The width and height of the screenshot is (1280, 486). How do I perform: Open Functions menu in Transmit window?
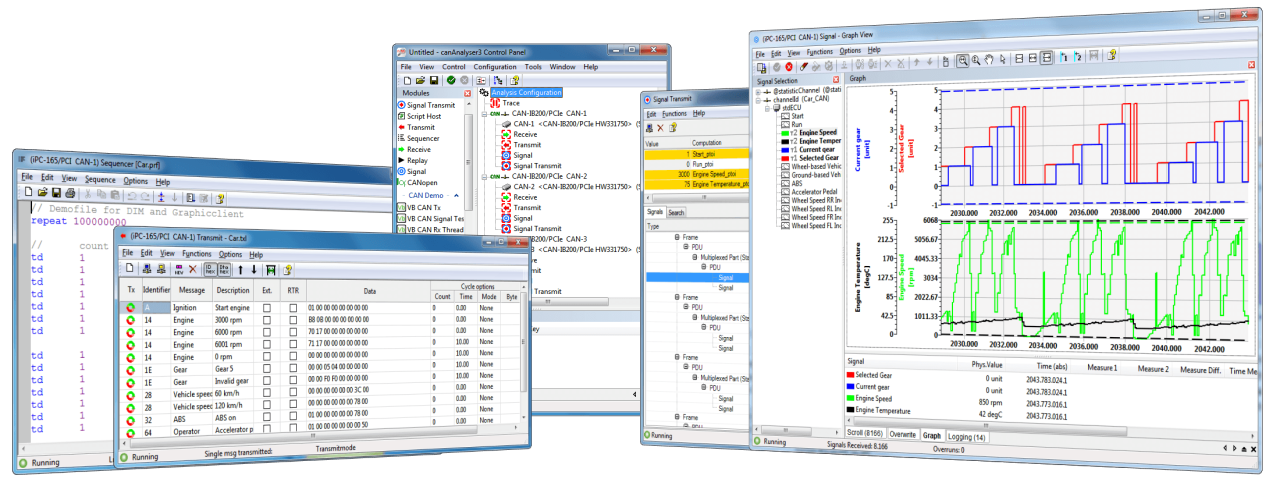[x=197, y=253]
